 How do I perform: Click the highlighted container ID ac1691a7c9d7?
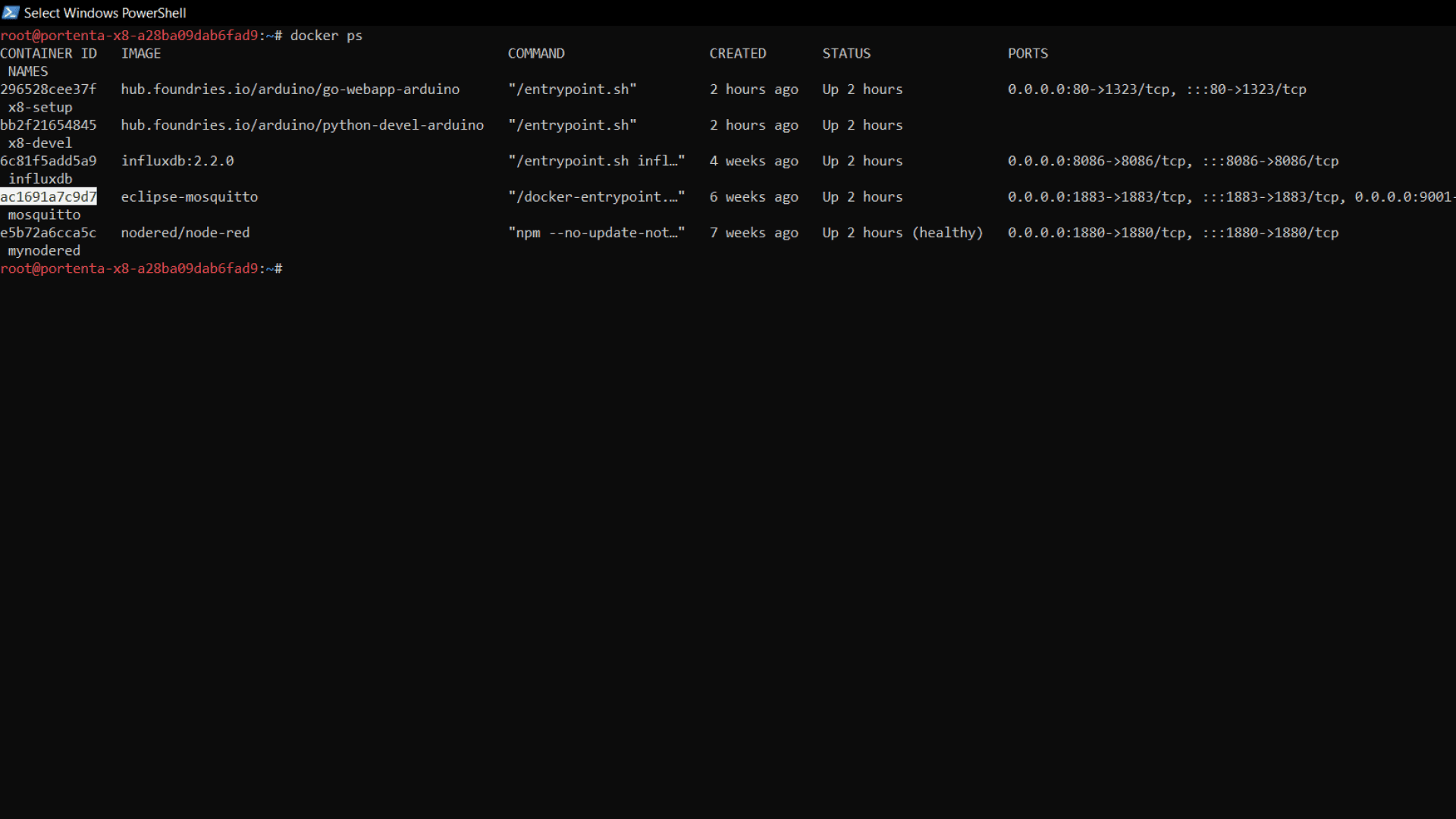(49, 196)
